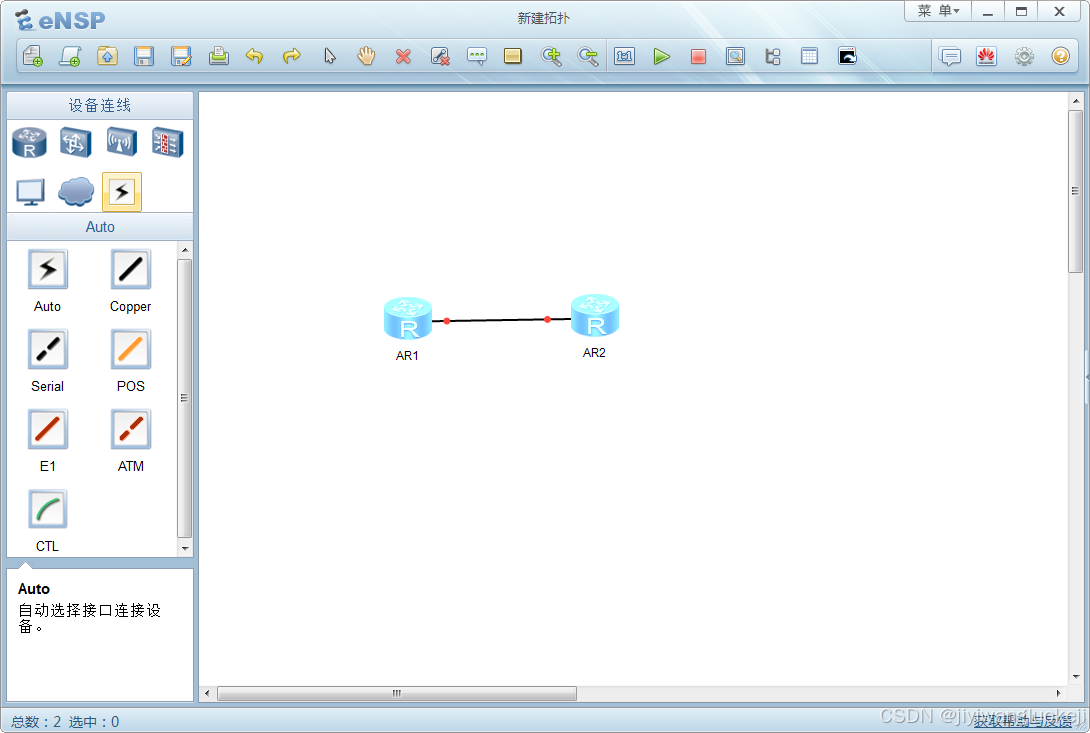The image size is (1090, 733).
Task: Select the rectangle palette tool
Action: point(513,56)
